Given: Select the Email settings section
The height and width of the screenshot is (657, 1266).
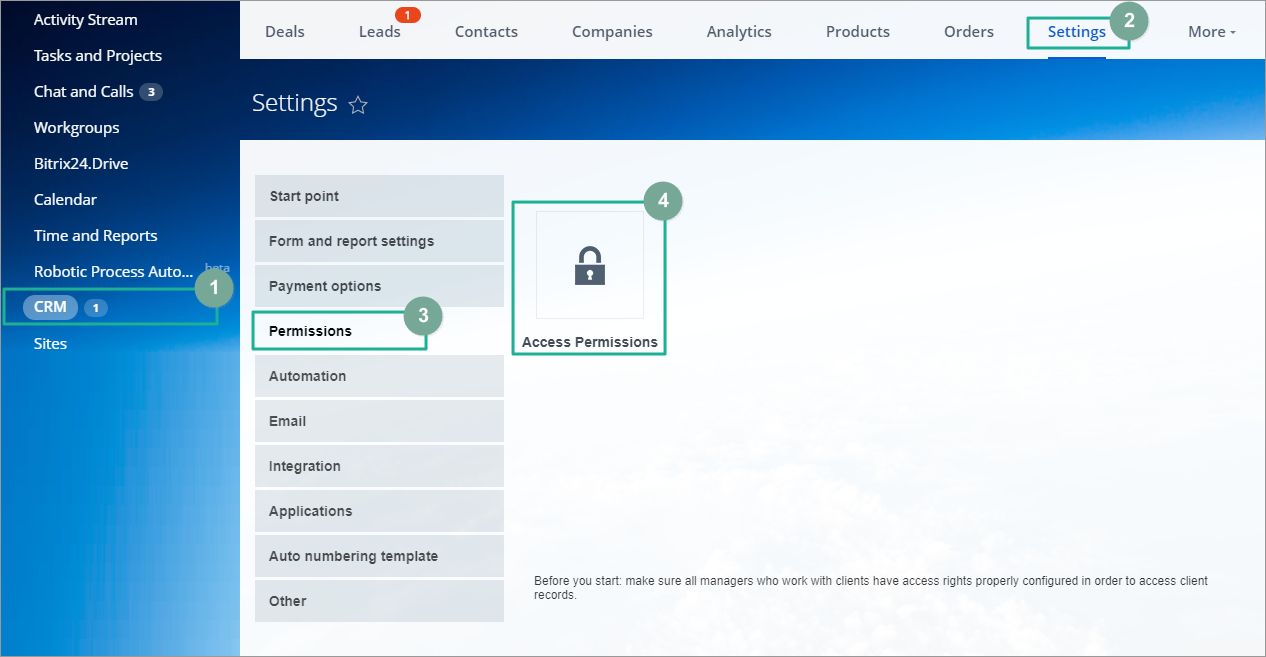Looking at the screenshot, I should (x=379, y=421).
